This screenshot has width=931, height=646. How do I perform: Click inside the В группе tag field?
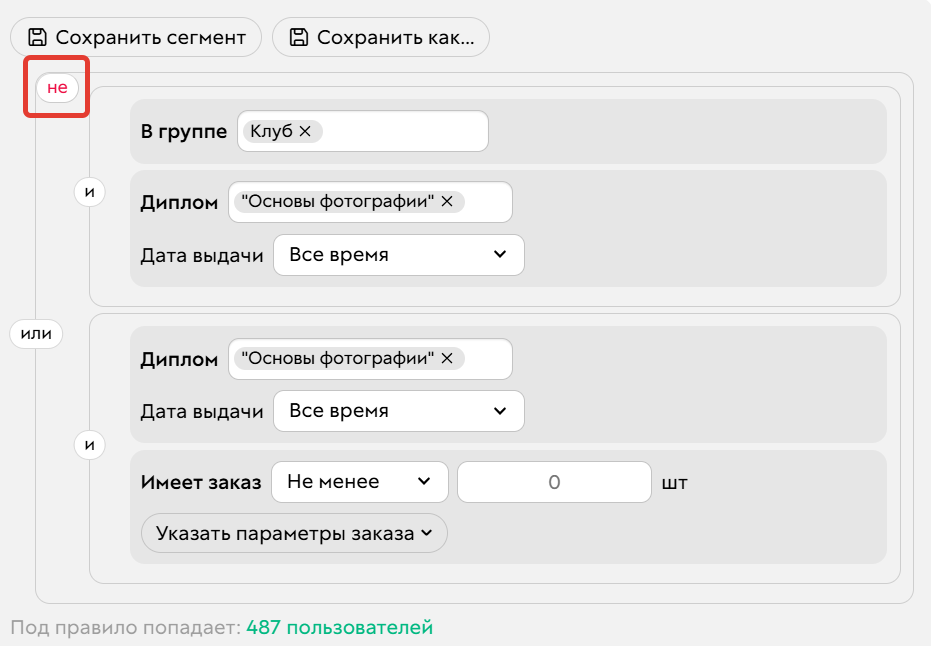click(400, 130)
